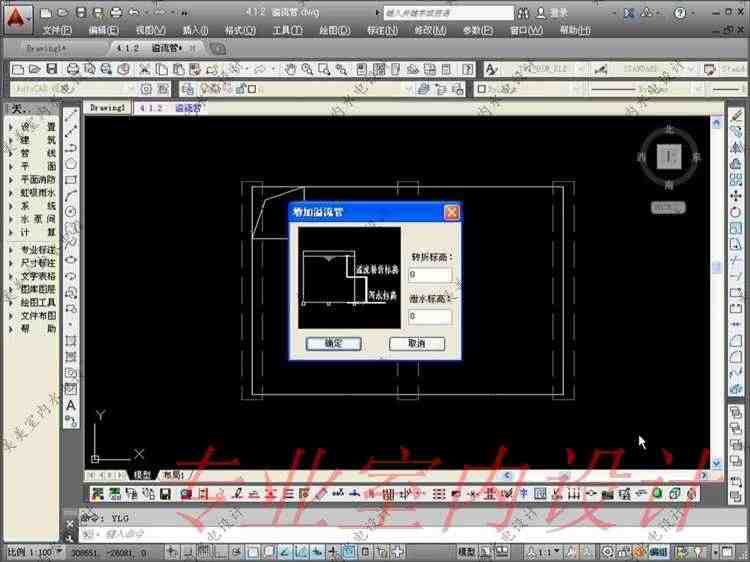
Task: Click Undo in the Quick Access toolbar
Action: [x=134, y=12]
